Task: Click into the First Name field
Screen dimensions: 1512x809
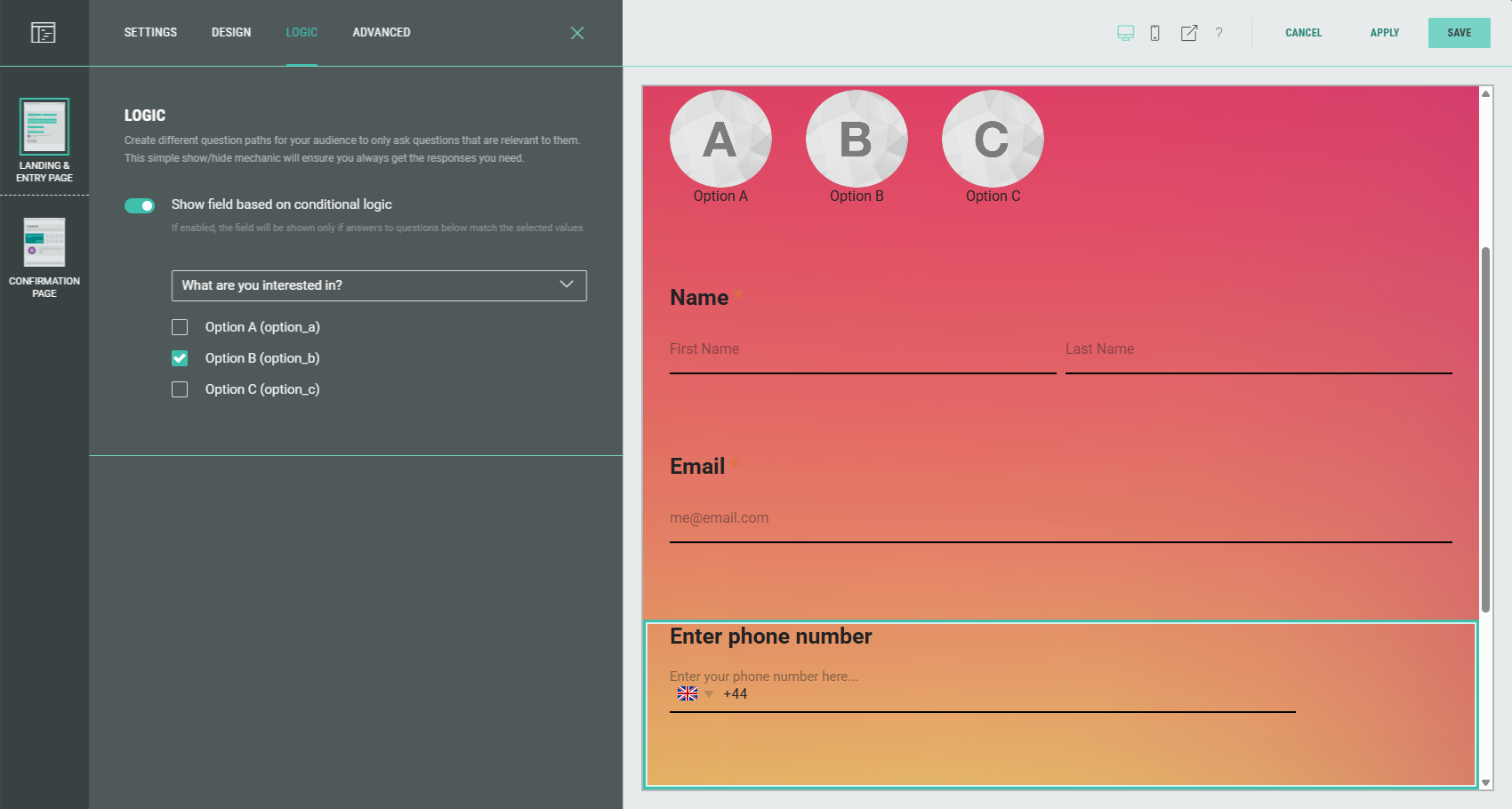Action: point(862,350)
